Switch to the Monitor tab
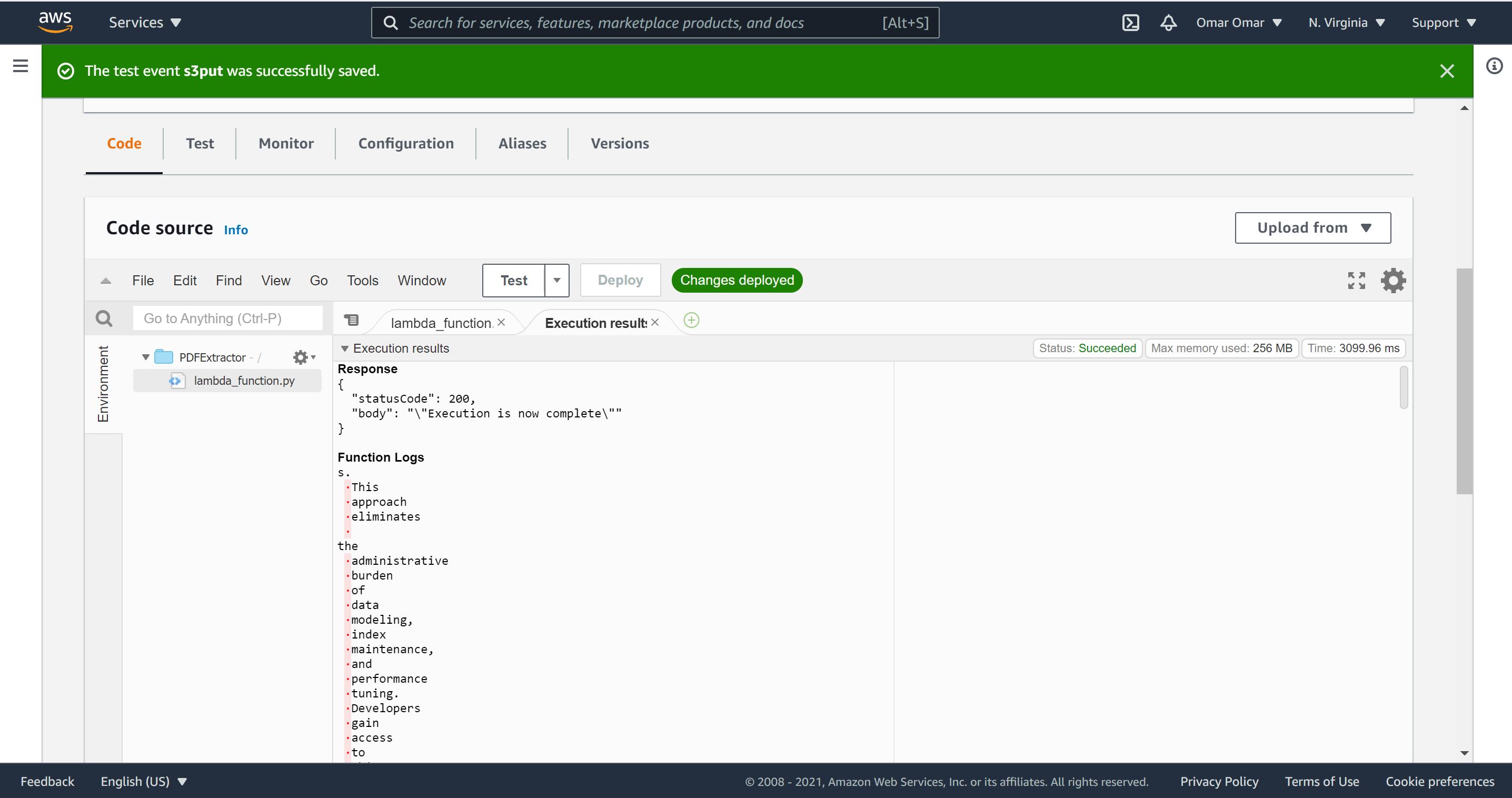 286,143
